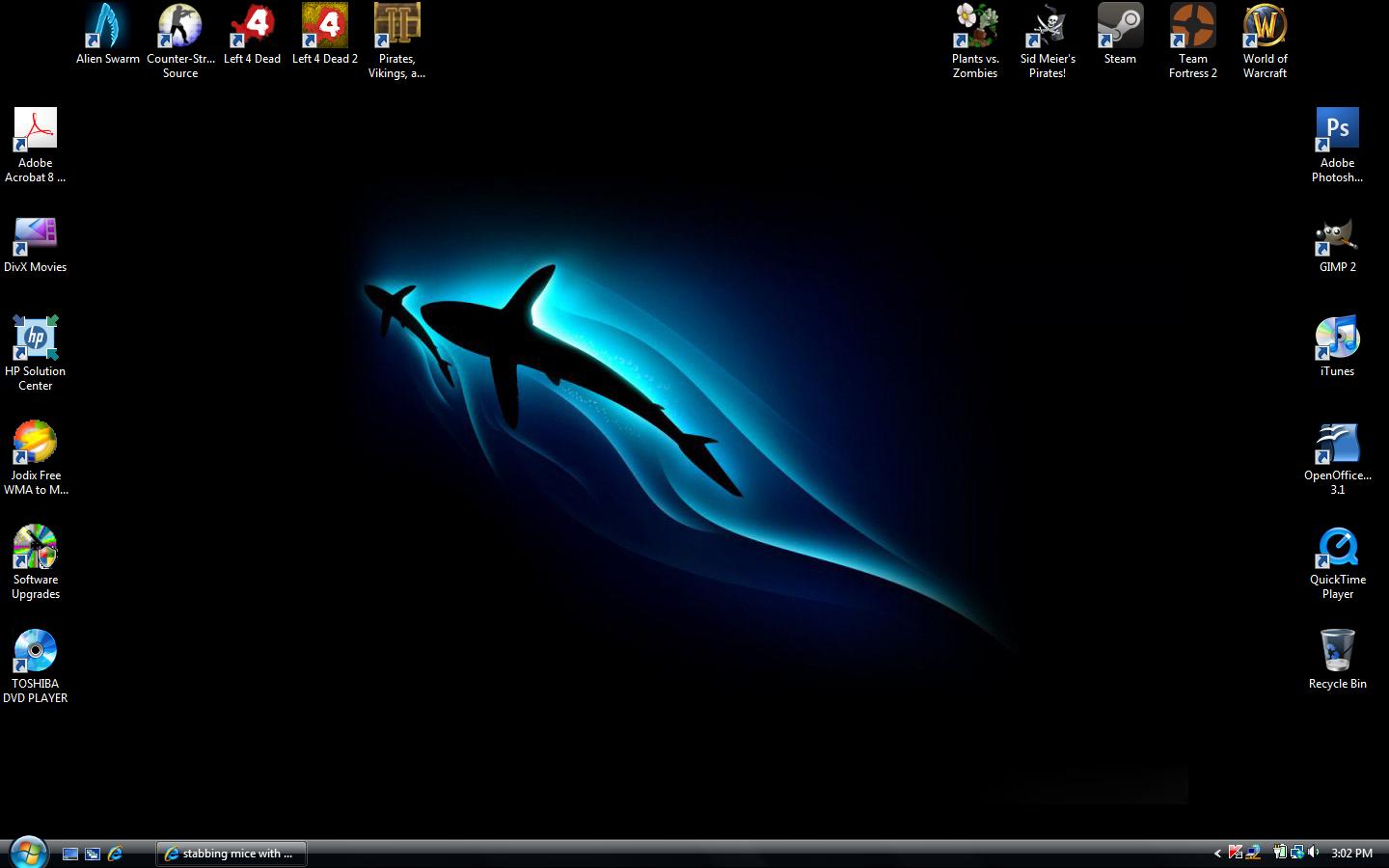Click the Recycle Bin icon

tap(1337, 651)
